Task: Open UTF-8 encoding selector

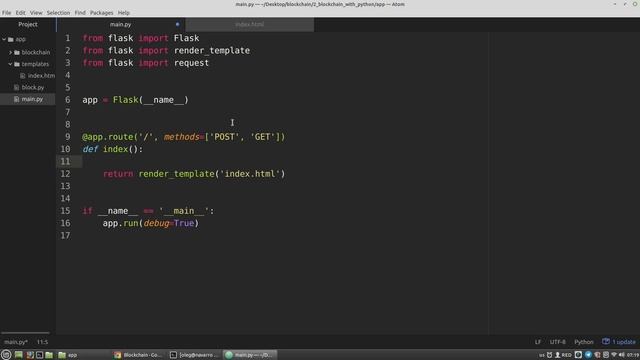Action: [x=558, y=342]
